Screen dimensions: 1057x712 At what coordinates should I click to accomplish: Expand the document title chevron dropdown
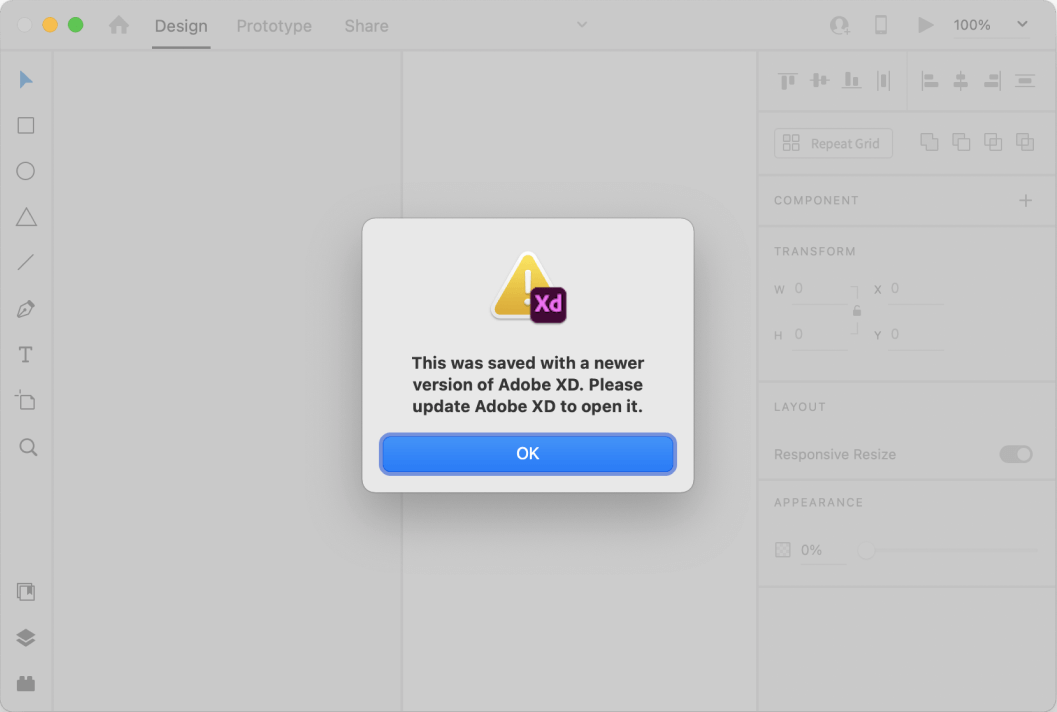[x=582, y=25]
